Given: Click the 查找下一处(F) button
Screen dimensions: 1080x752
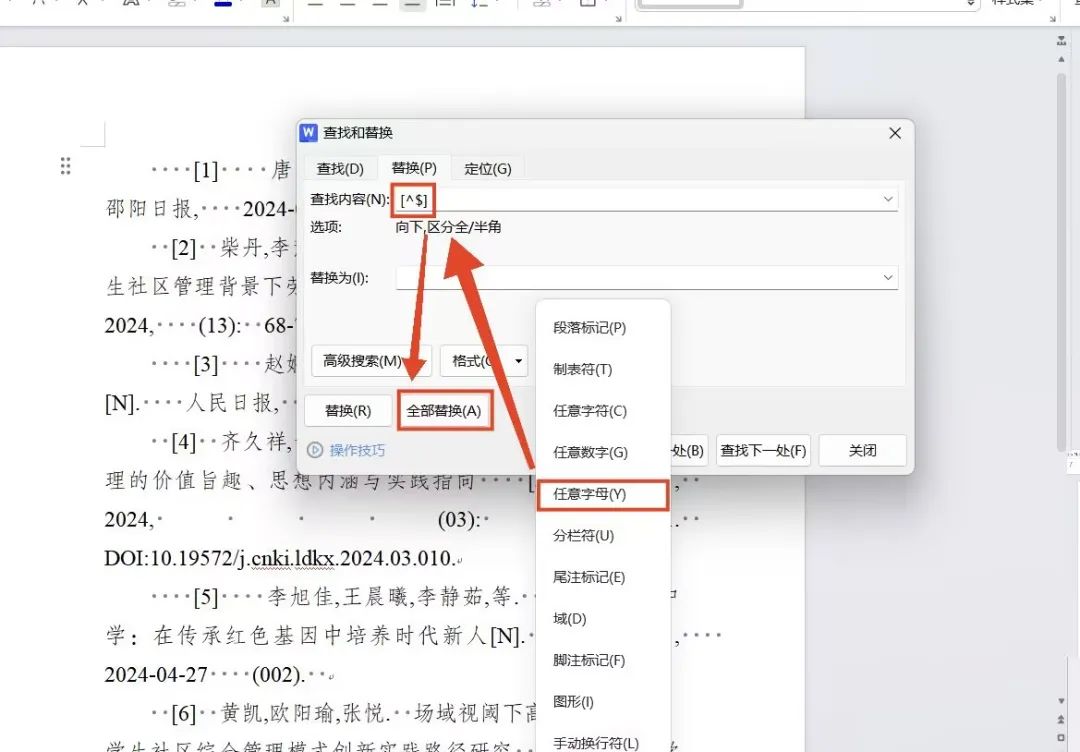Looking at the screenshot, I should [763, 450].
